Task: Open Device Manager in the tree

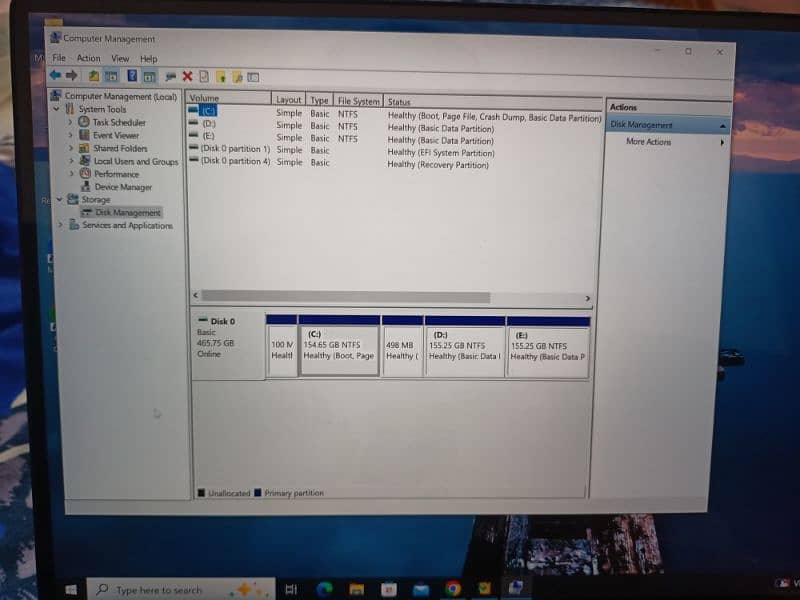Action: (123, 187)
